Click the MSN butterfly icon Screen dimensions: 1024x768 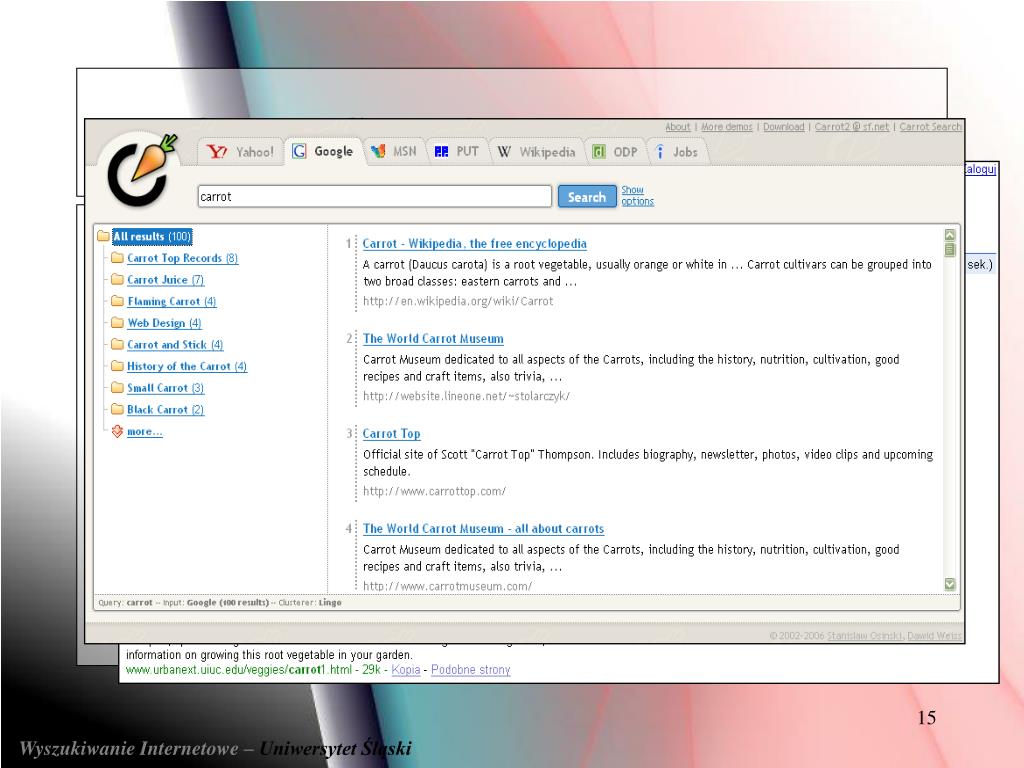point(377,152)
